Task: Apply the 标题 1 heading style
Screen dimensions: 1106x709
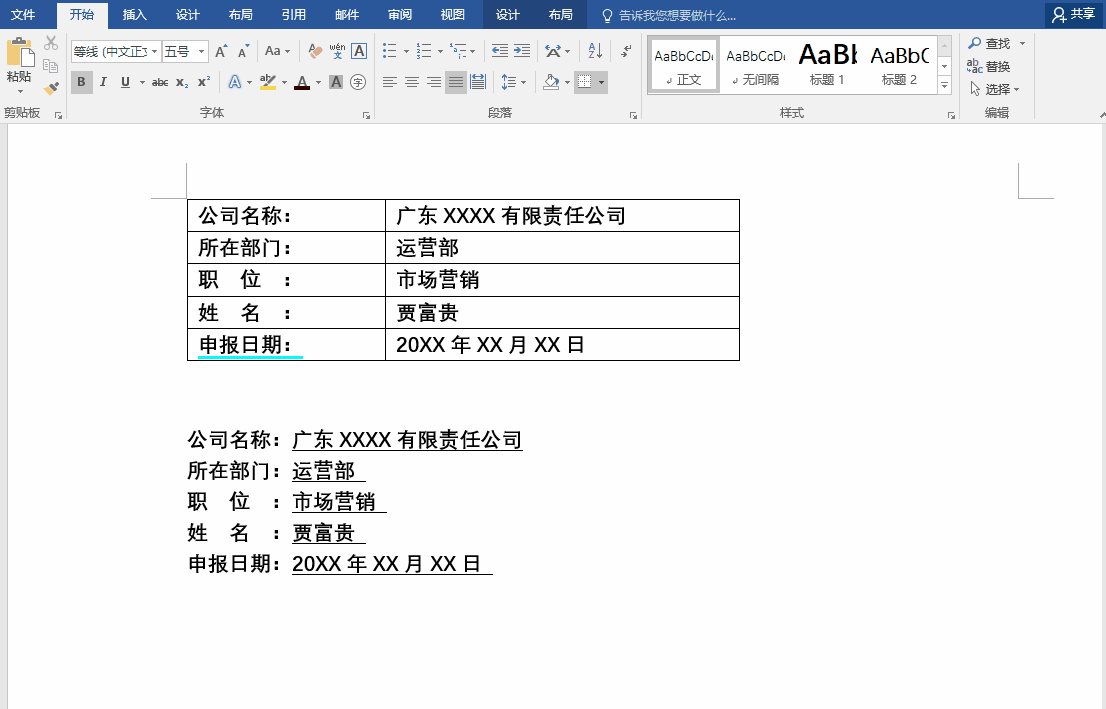Action: (827, 65)
